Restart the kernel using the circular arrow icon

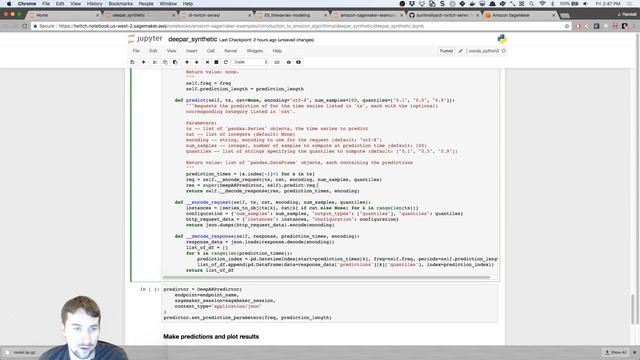point(226,62)
